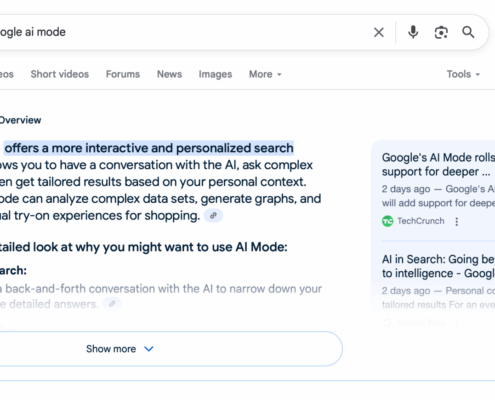This screenshot has width=495, height=400.
Task: Switch to the Images tab
Action: (215, 74)
